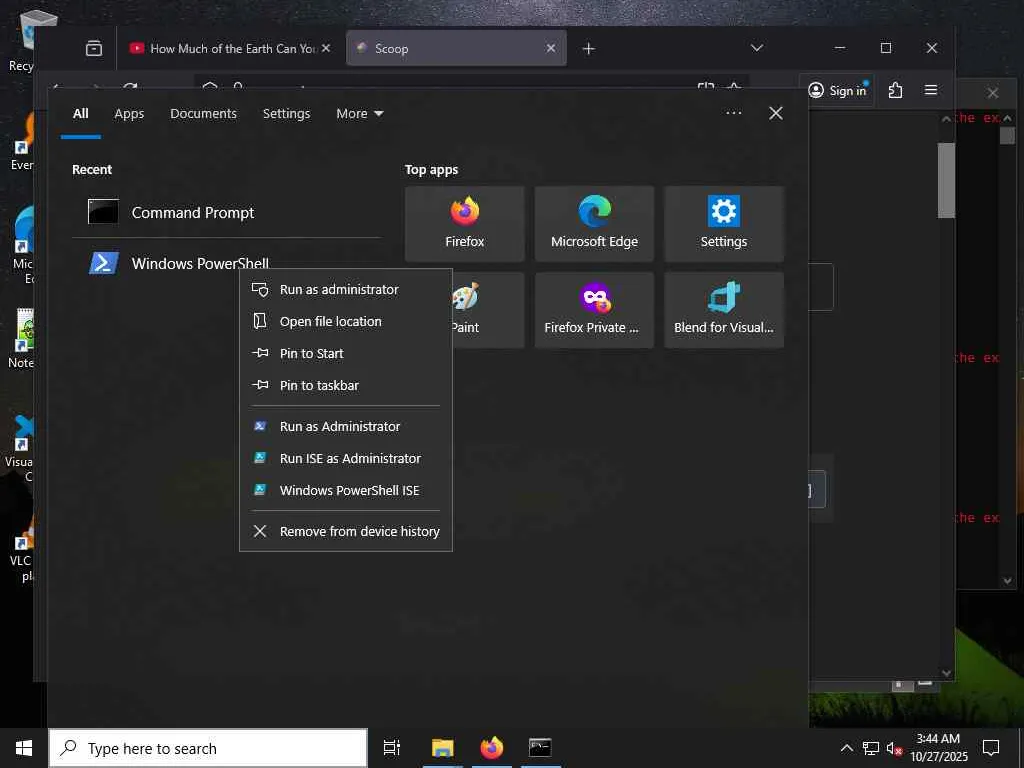This screenshot has height=768, width=1024.
Task: Expand the More search filter dropdown
Action: coord(359,114)
